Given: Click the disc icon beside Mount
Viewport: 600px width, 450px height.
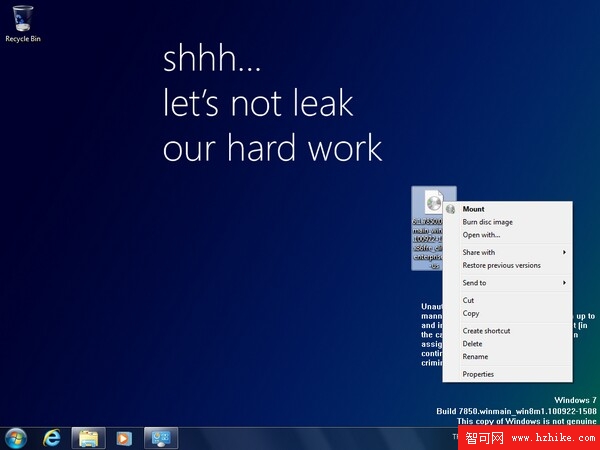Looking at the screenshot, I should [x=451, y=209].
